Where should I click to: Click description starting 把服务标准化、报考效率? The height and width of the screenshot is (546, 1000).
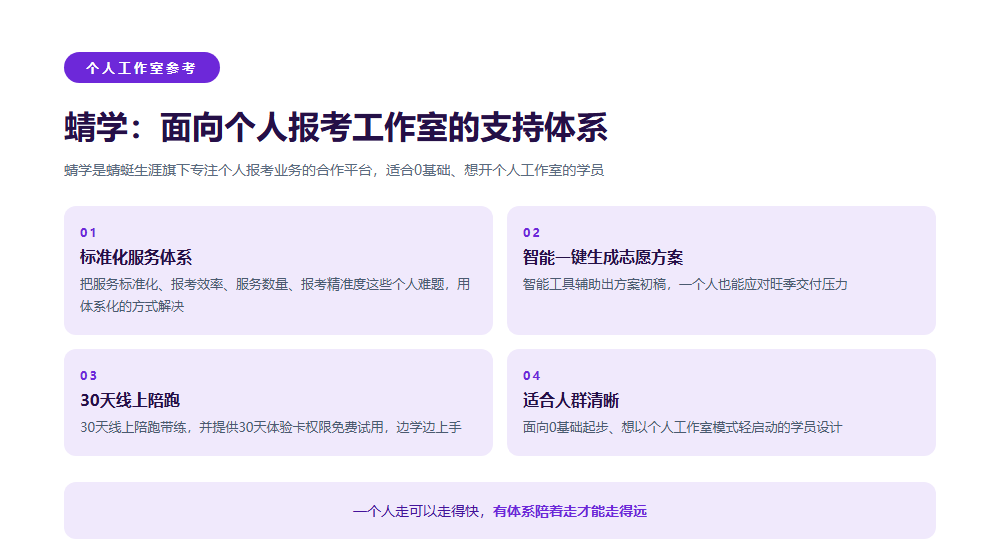tap(275, 295)
